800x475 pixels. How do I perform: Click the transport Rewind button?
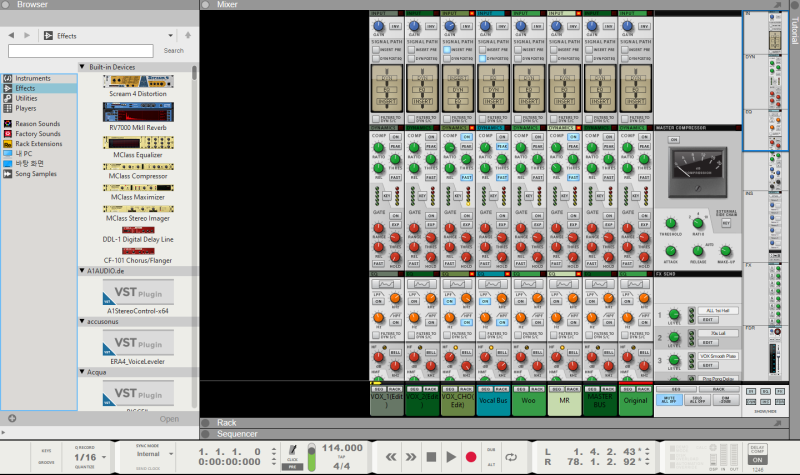pos(391,457)
